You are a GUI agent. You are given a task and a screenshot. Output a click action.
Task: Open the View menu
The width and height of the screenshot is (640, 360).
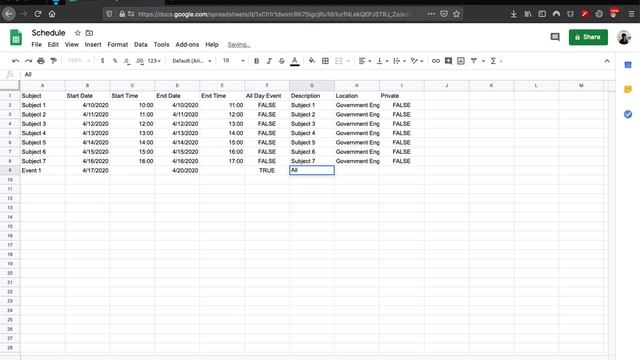click(x=71, y=44)
